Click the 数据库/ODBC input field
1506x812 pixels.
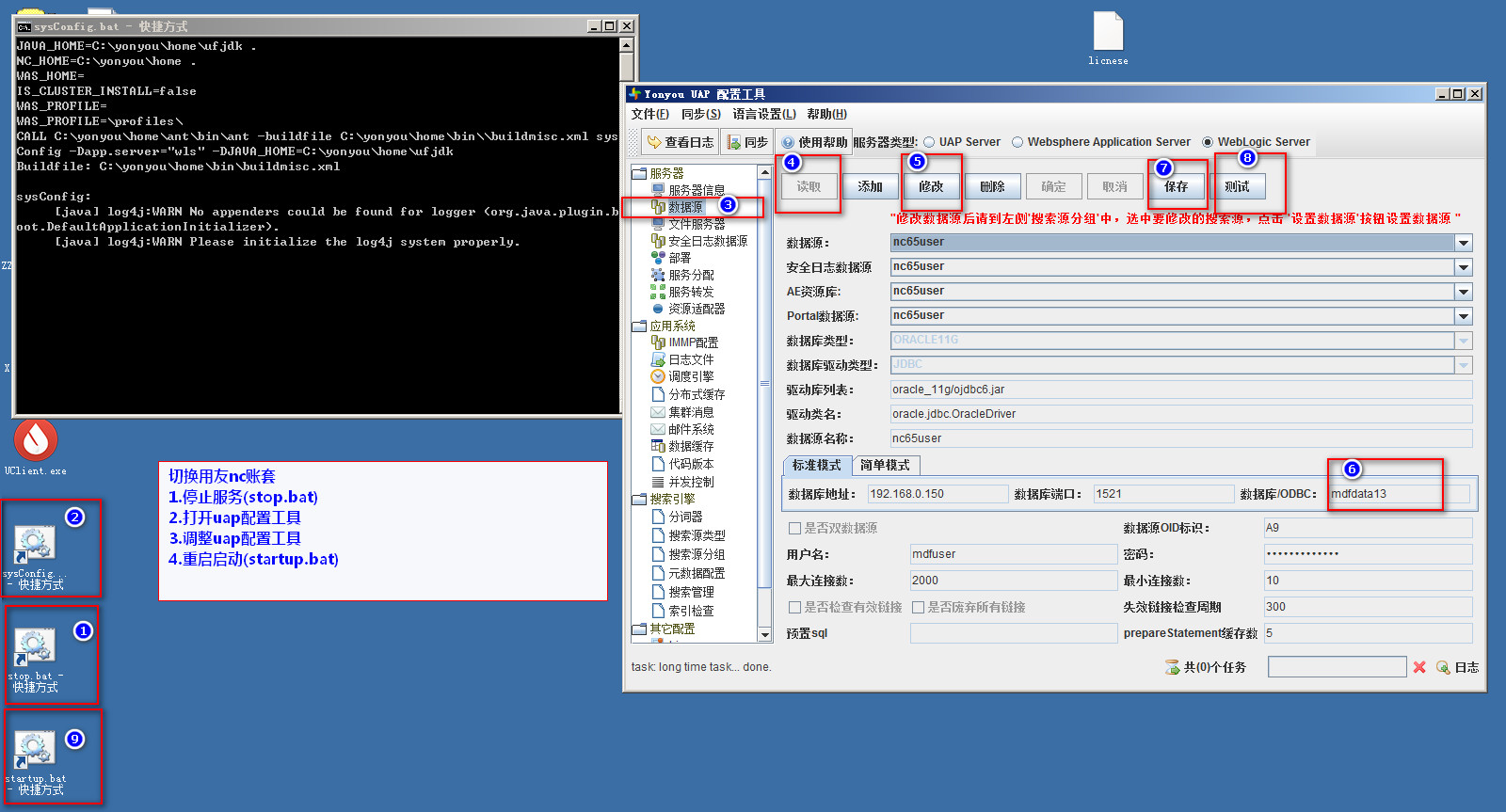pos(1398,494)
